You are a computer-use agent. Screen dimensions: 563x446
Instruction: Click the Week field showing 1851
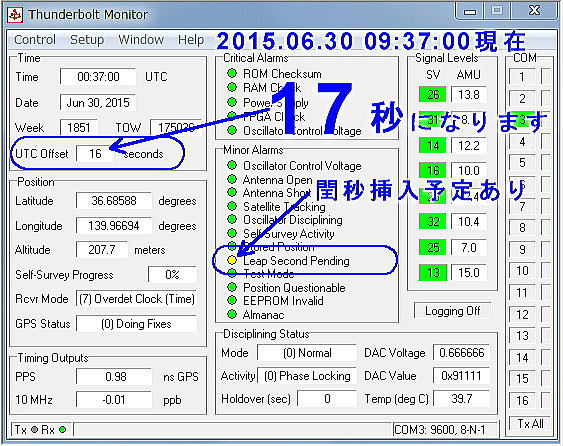pos(79,127)
